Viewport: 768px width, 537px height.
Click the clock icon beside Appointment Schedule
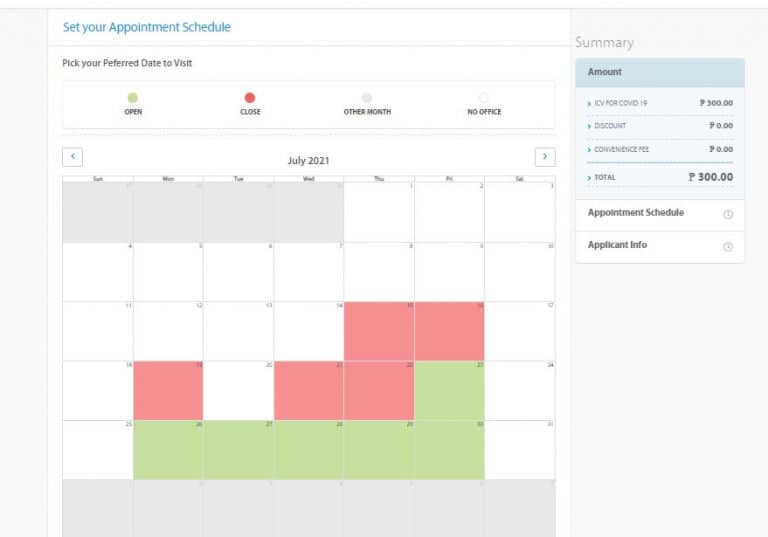[727, 214]
